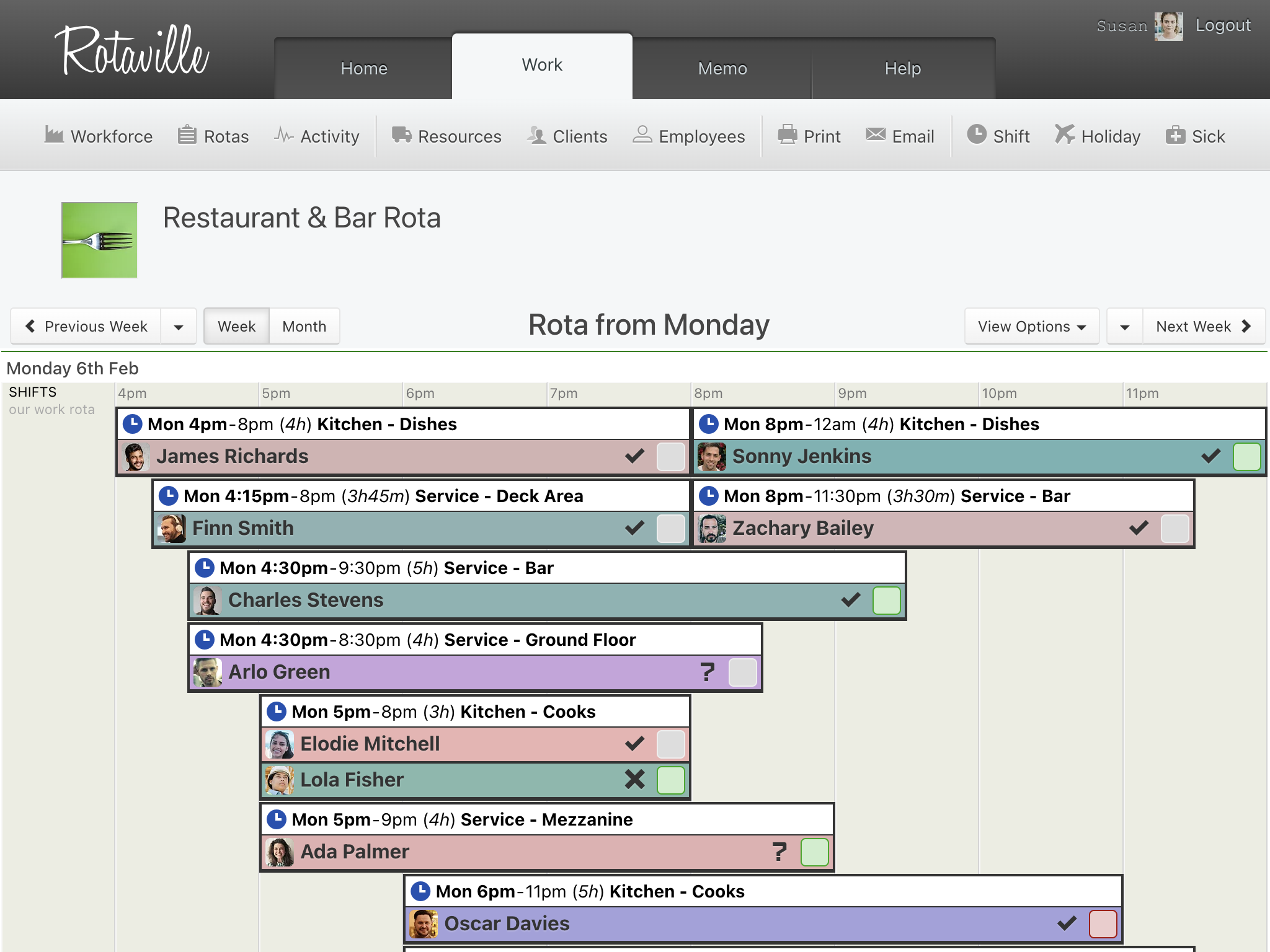Toggle green checkbox on Sonny Jenkins row
1270x952 pixels.
coord(1247,457)
